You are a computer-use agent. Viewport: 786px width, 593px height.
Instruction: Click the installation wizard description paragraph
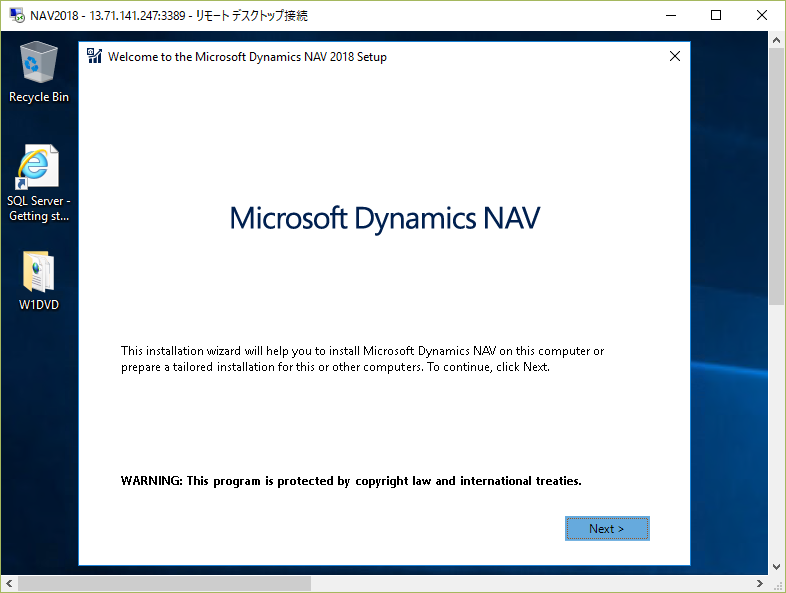coord(362,359)
